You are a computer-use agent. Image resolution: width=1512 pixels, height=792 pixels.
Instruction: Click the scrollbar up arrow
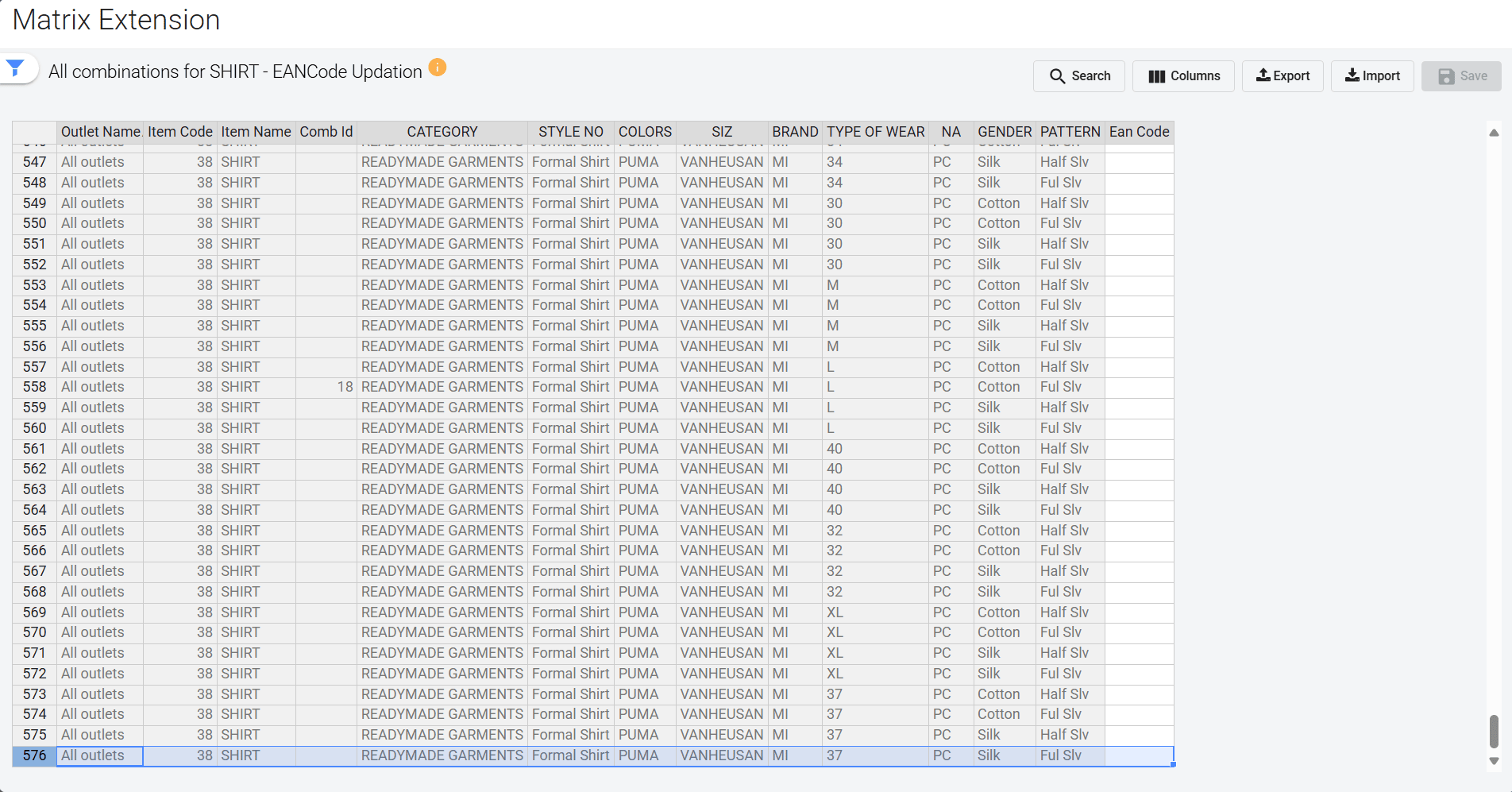click(1494, 133)
